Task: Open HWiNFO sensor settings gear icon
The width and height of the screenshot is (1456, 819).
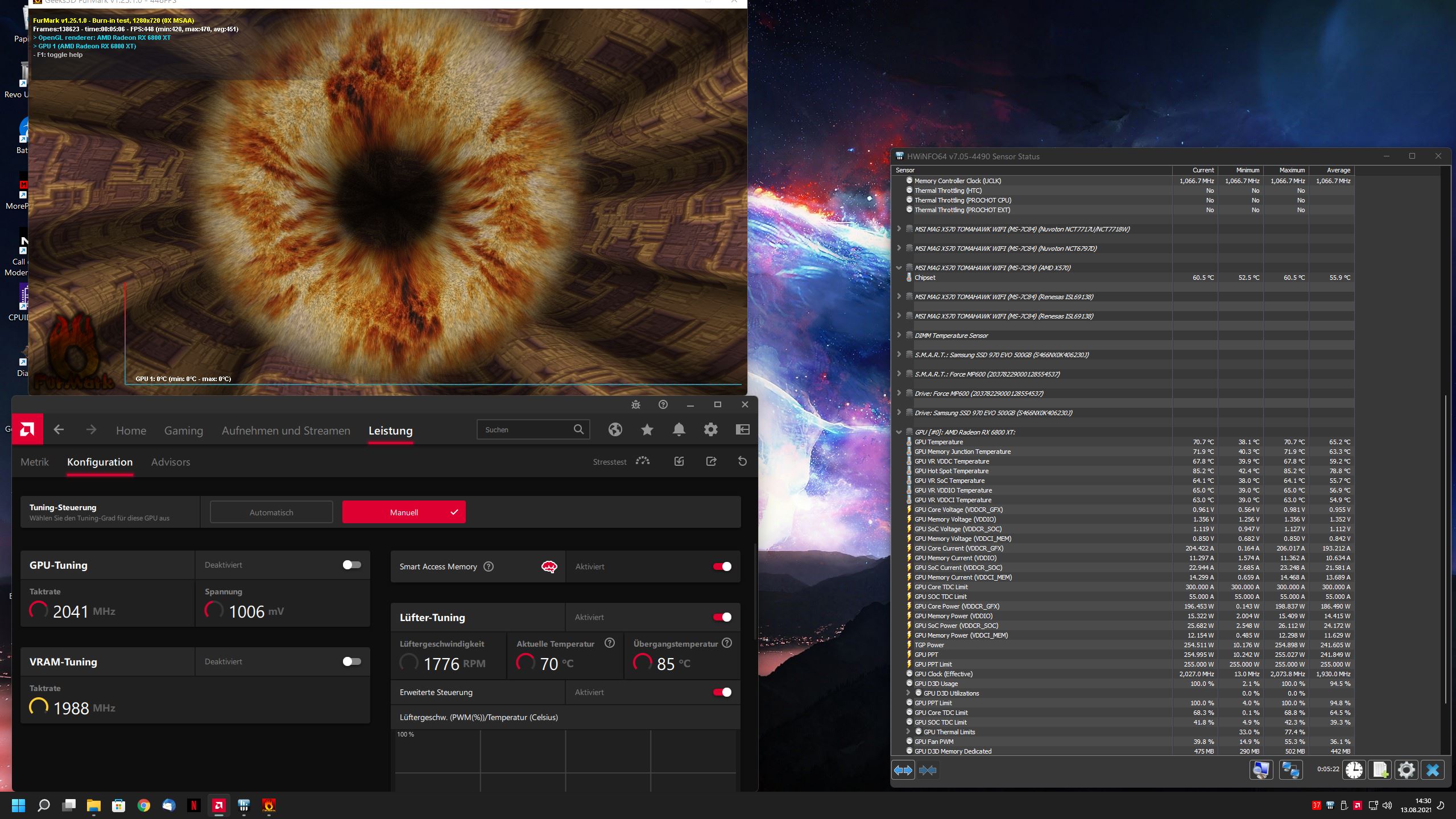Action: (x=1406, y=770)
